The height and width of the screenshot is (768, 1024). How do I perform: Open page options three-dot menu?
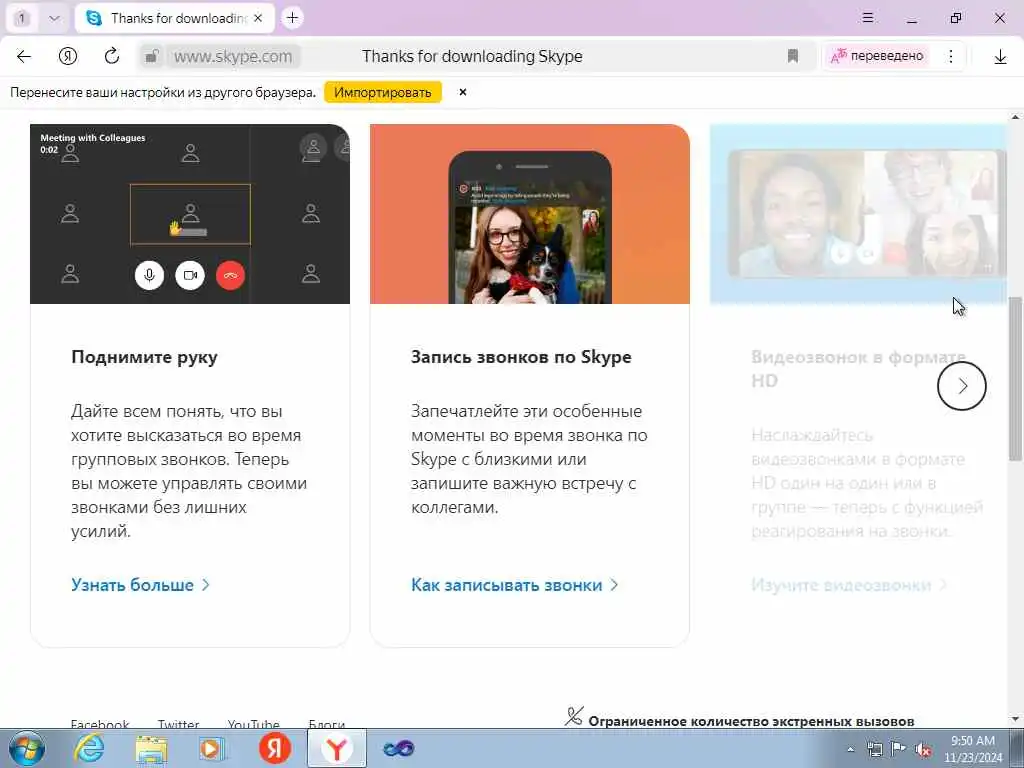click(951, 56)
